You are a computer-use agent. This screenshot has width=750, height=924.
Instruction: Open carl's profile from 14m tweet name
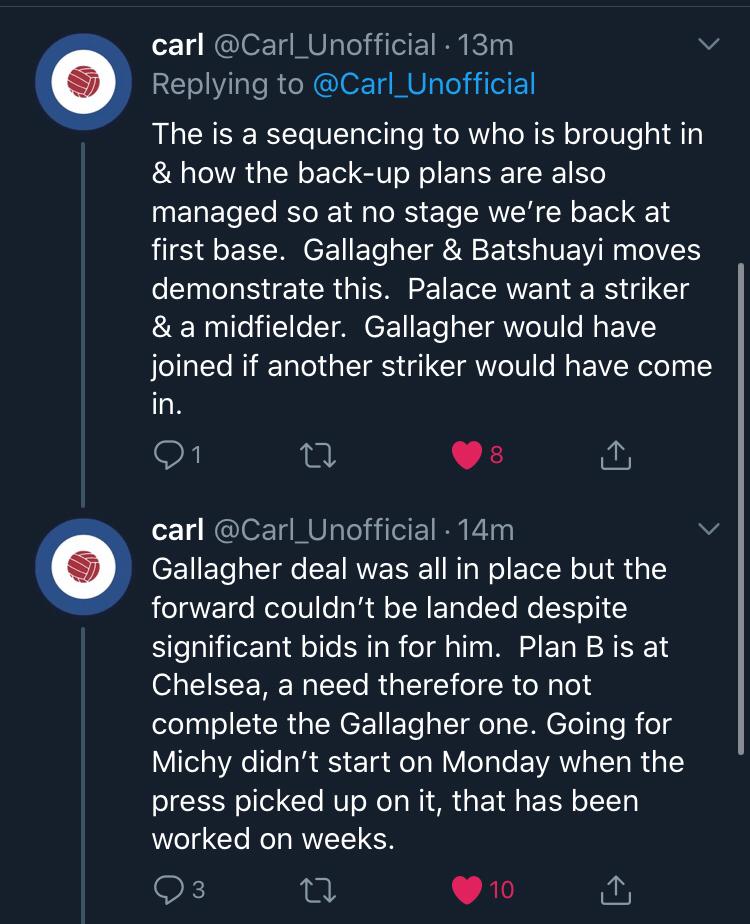(x=177, y=529)
